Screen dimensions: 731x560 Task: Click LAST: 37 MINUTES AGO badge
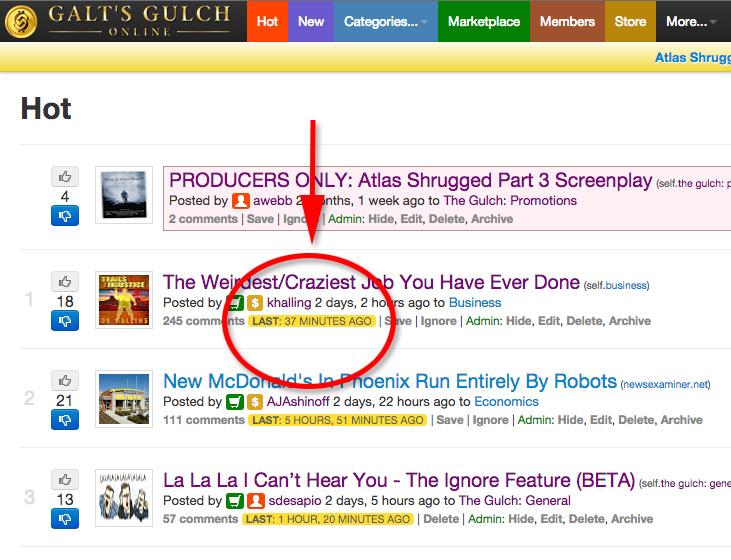[x=312, y=321]
